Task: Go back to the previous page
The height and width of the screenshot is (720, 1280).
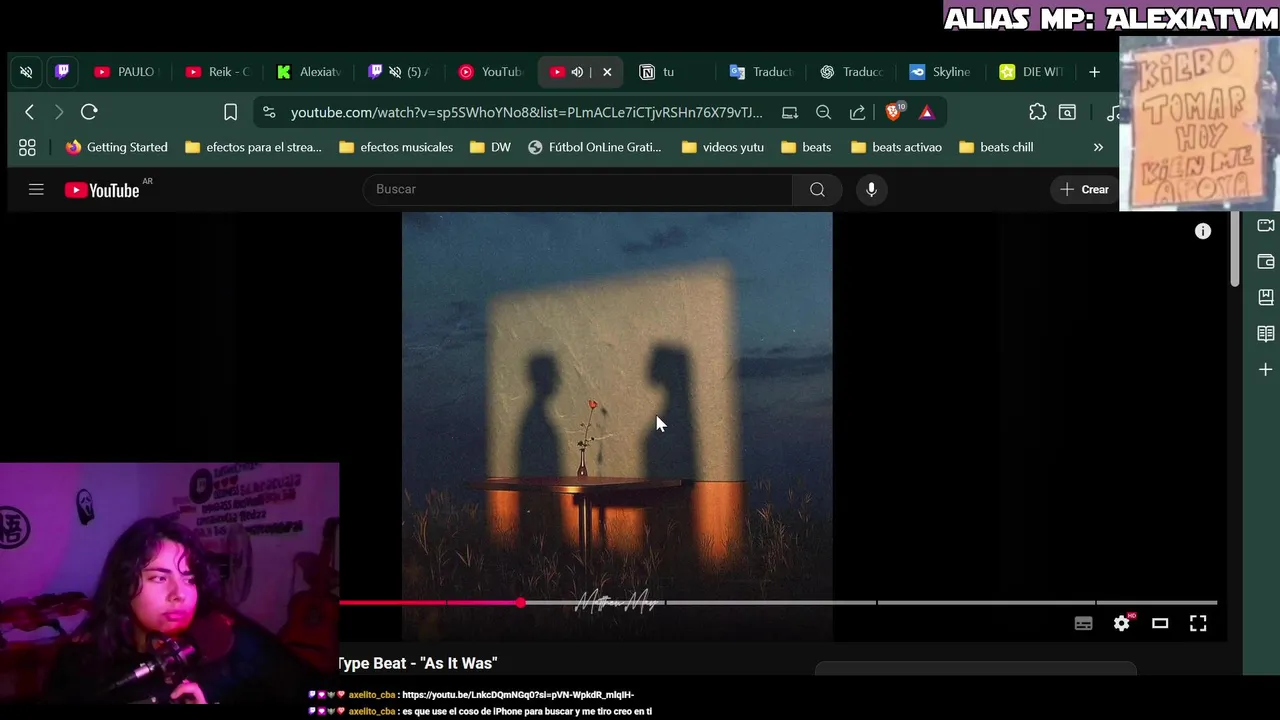Action: tap(29, 112)
